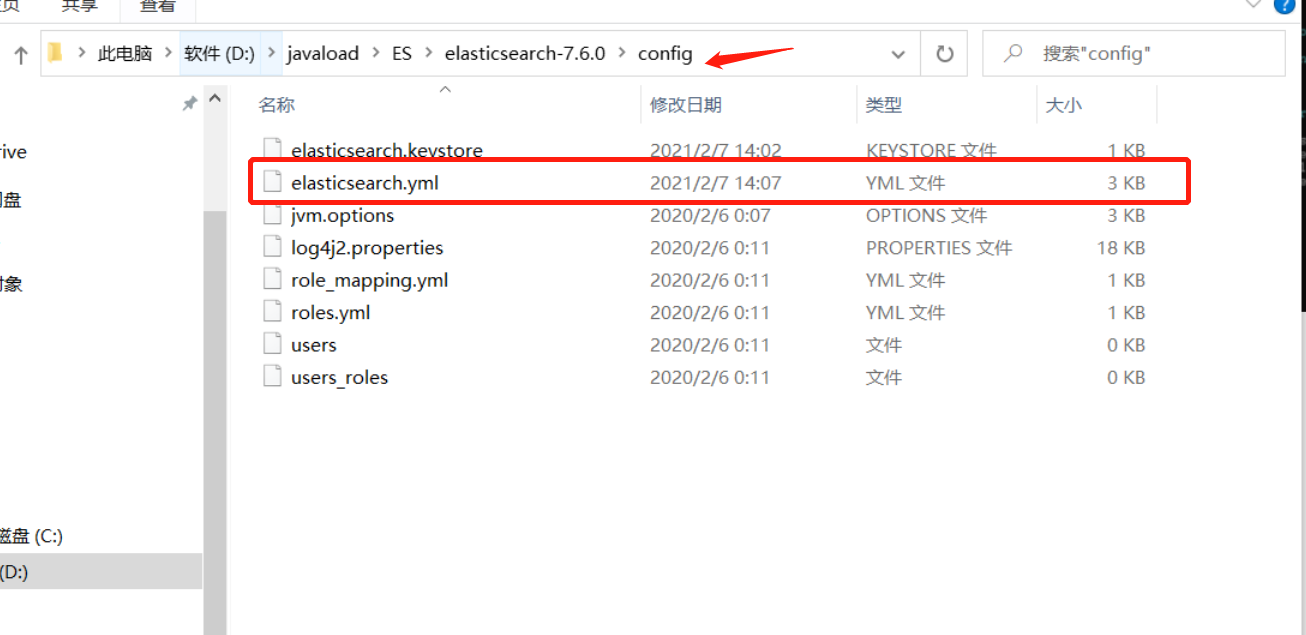
Task: Click date 2021/2/7 14:02 of elasticsearch.keystore
Action: [716, 151]
